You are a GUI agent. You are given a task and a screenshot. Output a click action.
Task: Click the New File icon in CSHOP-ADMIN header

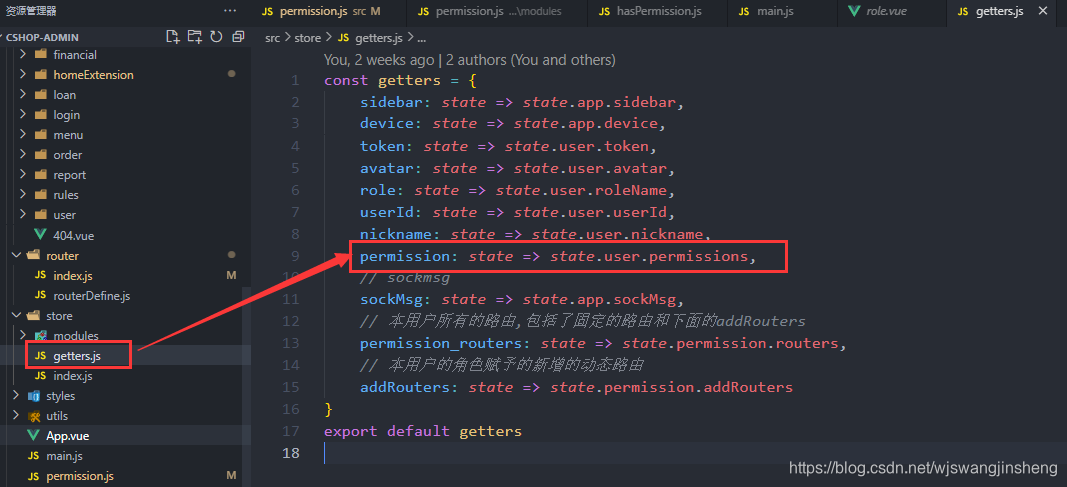[x=172, y=37]
